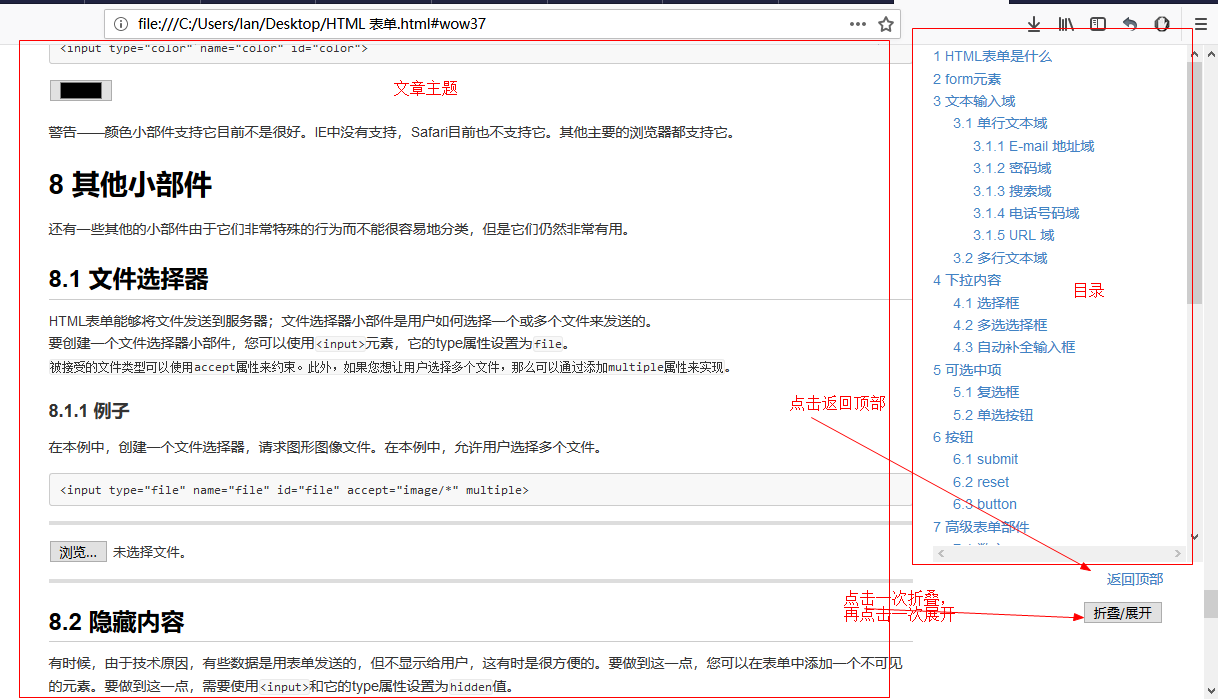Image resolution: width=1218 pixels, height=699 pixels.
Task: Bookmark this page with the star icon
Action: coord(886,24)
